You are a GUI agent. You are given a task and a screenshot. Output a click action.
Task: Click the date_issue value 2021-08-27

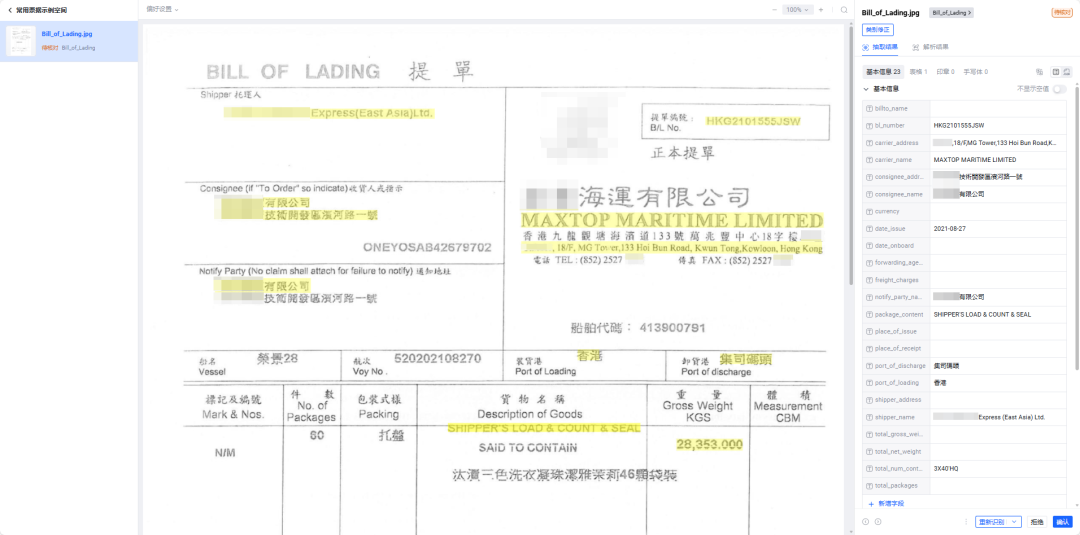pyautogui.click(x=950, y=229)
